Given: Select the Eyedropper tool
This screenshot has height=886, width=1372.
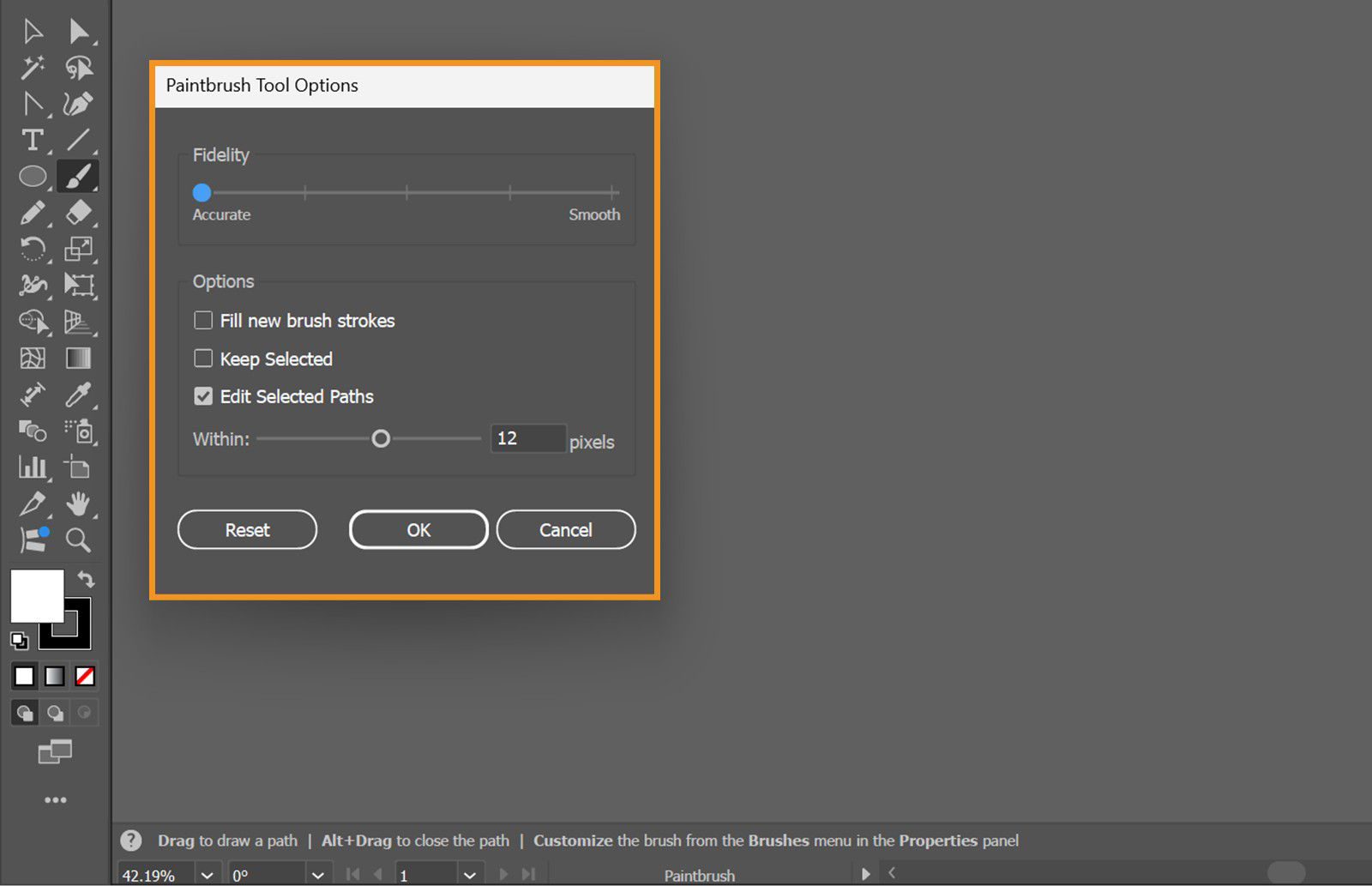Looking at the screenshot, I should (x=81, y=396).
